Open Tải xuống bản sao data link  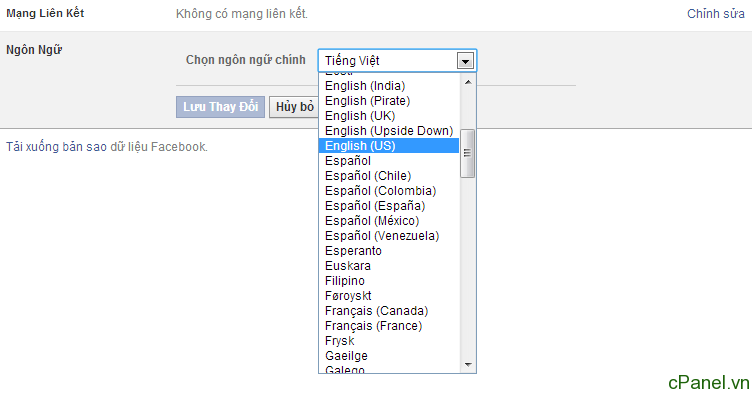[x=106, y=147]
